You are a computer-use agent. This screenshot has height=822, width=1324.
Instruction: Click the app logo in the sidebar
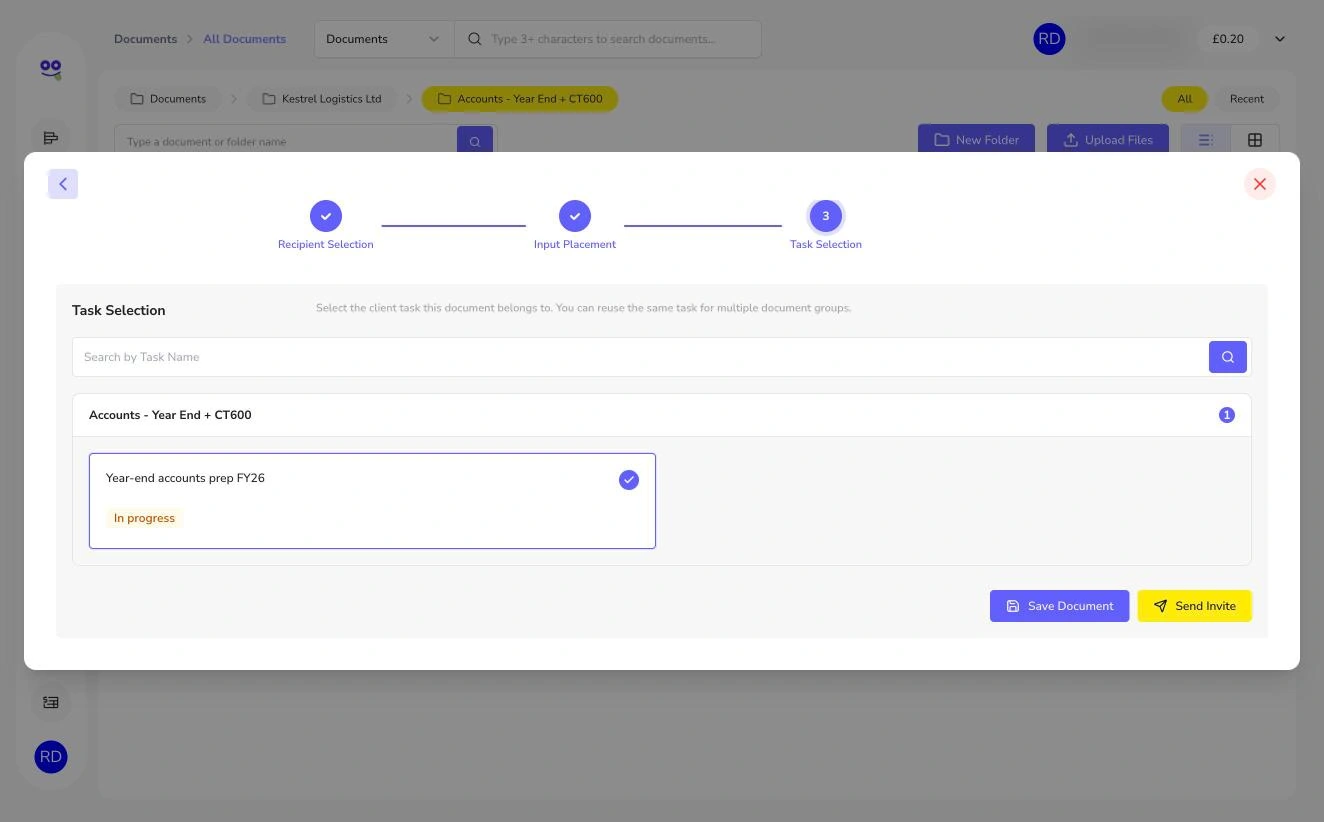click(x=51, y=69)
